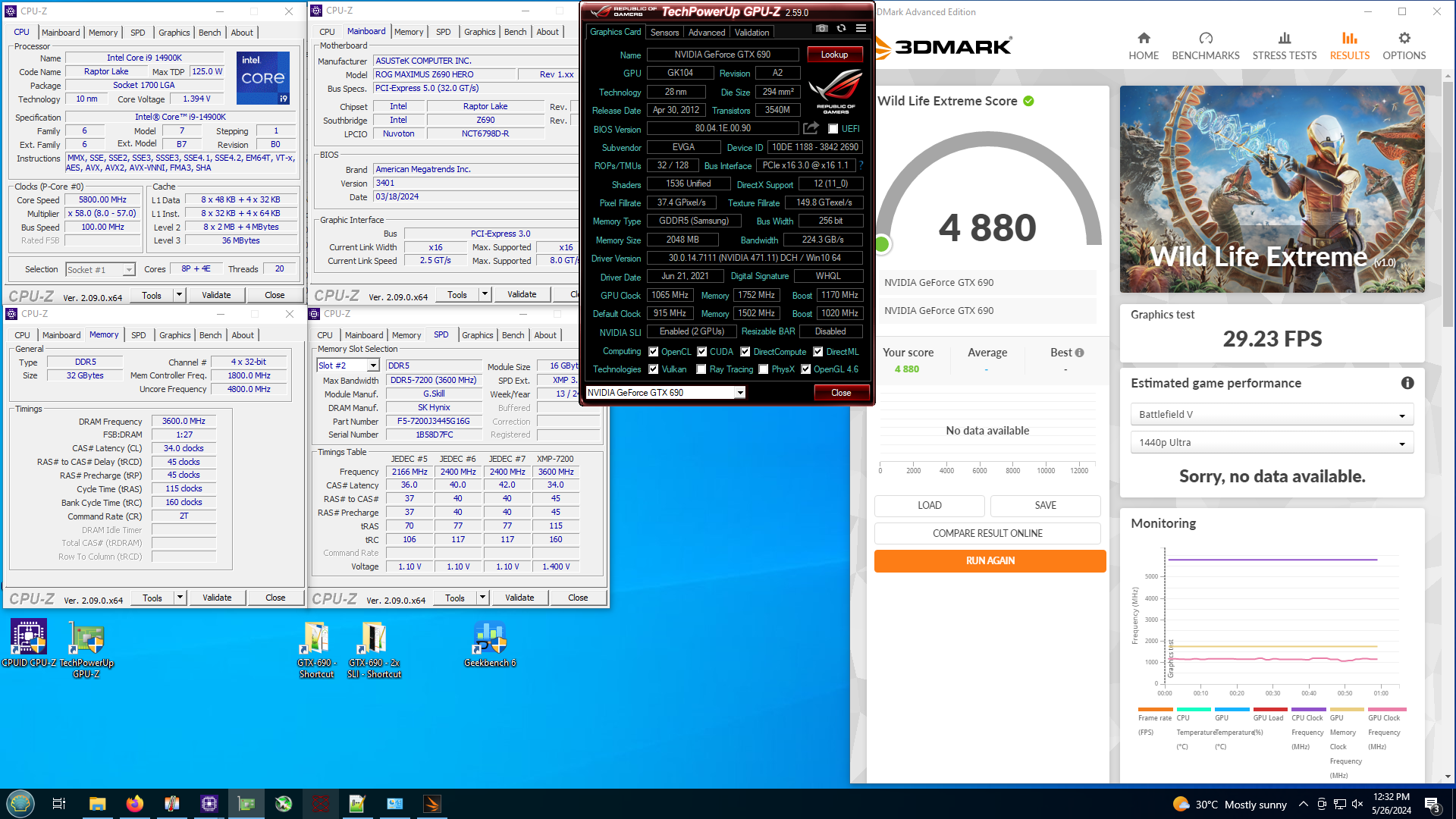Toggle the CUDA checkbox
Screen dimensions: 1456x819
[702, 352]
